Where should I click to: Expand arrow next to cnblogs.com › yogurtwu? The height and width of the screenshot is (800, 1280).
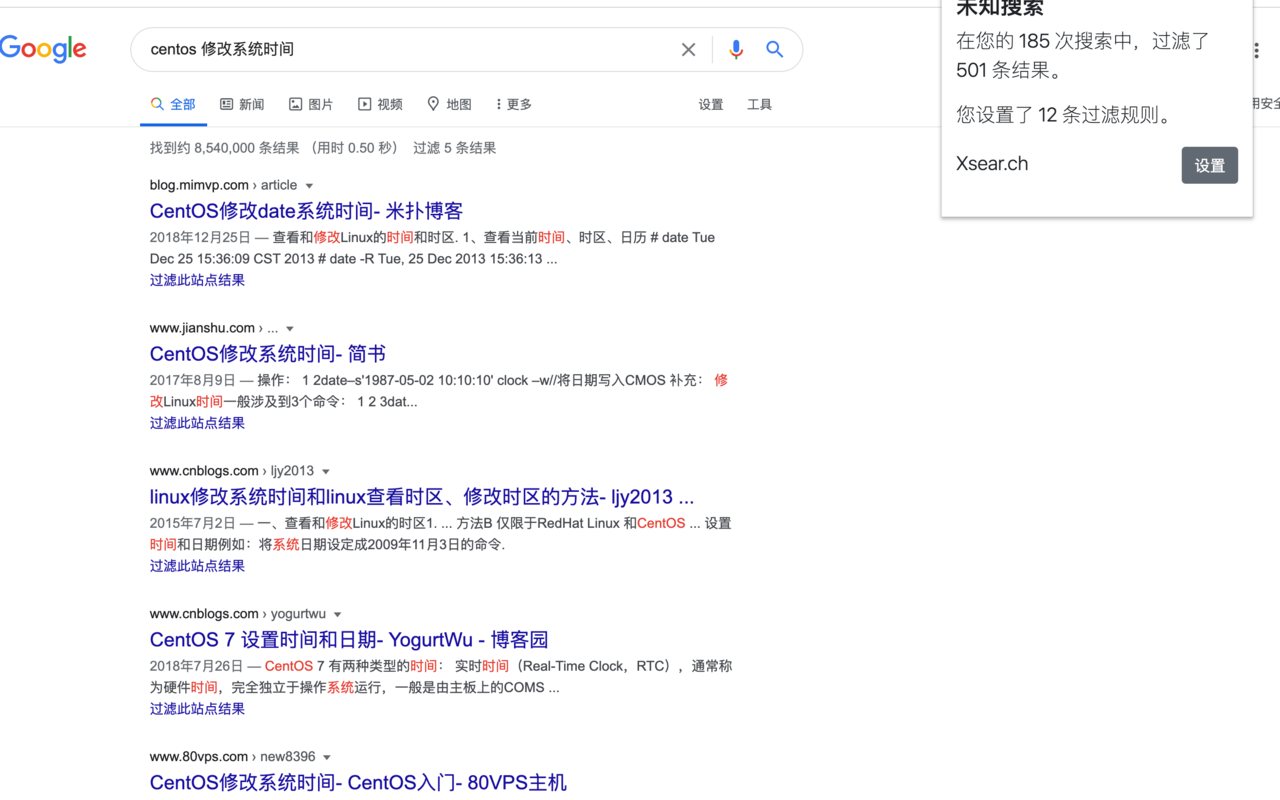coord(338,615)
